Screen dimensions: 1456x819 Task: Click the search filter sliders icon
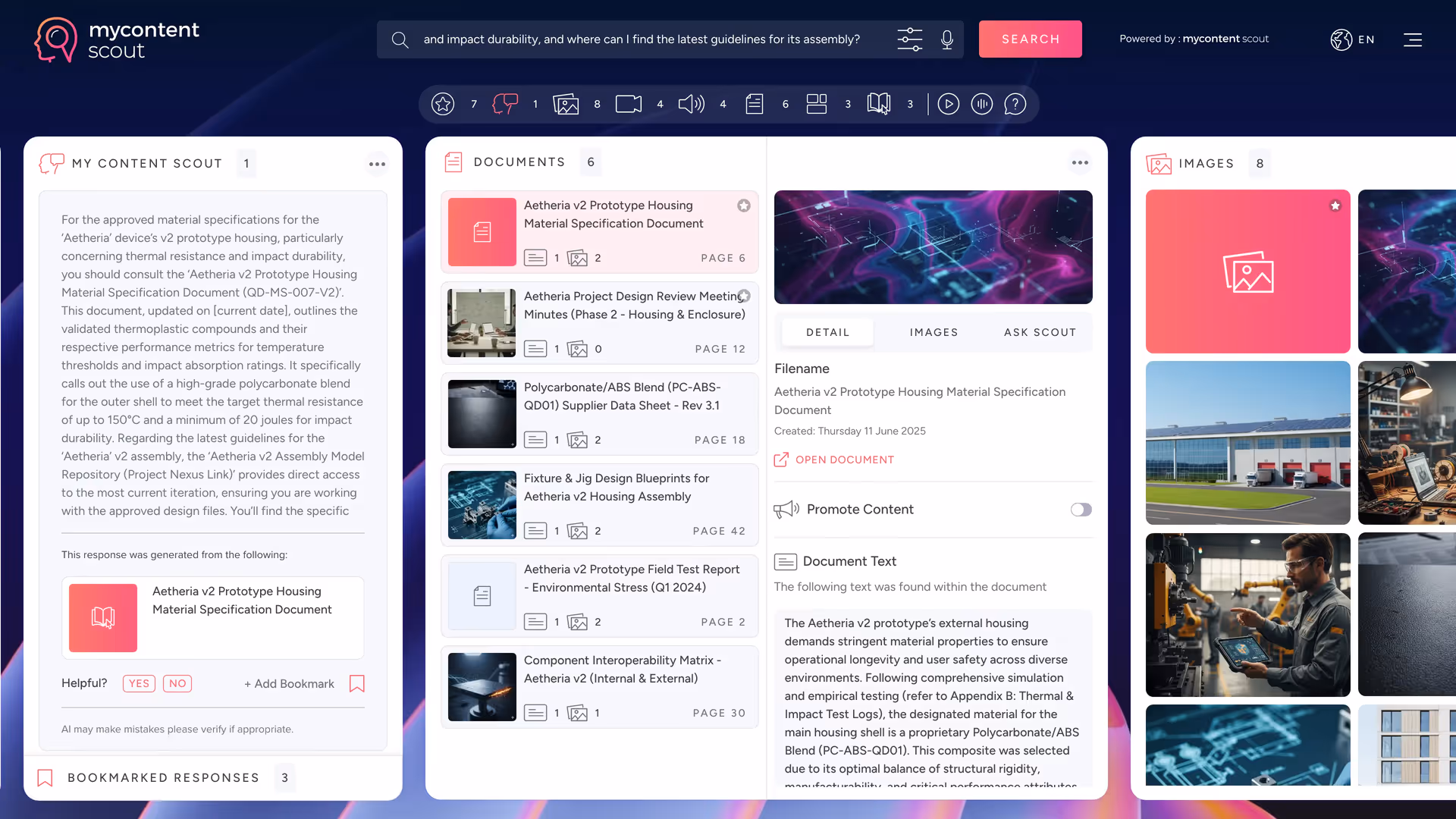(x=909, y=39)
